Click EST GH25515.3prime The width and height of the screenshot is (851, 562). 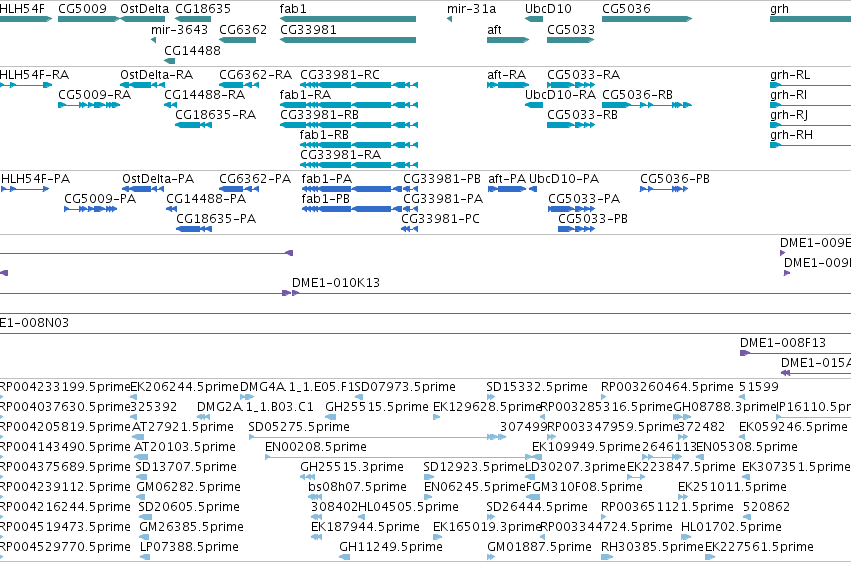[352, 467]
